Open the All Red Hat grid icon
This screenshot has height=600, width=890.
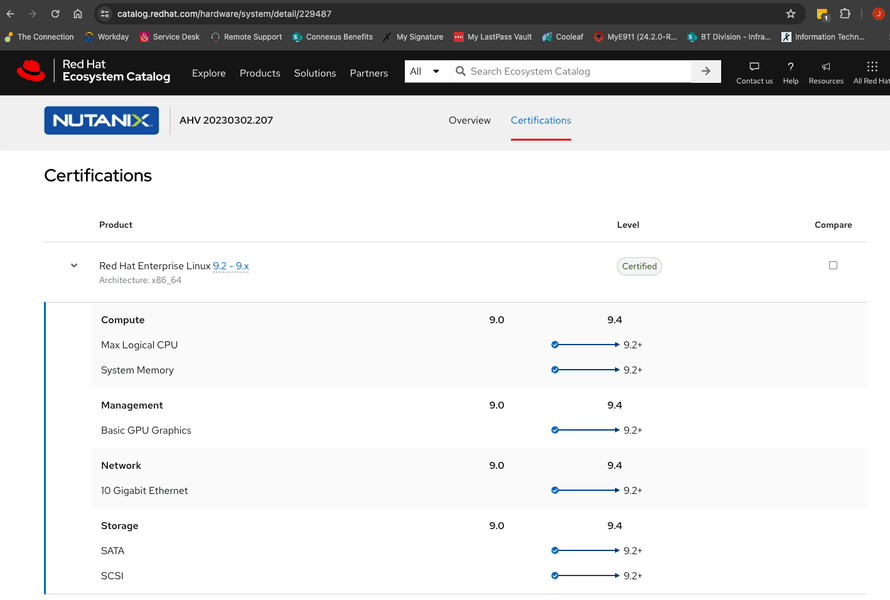click(x=871, y=67)
